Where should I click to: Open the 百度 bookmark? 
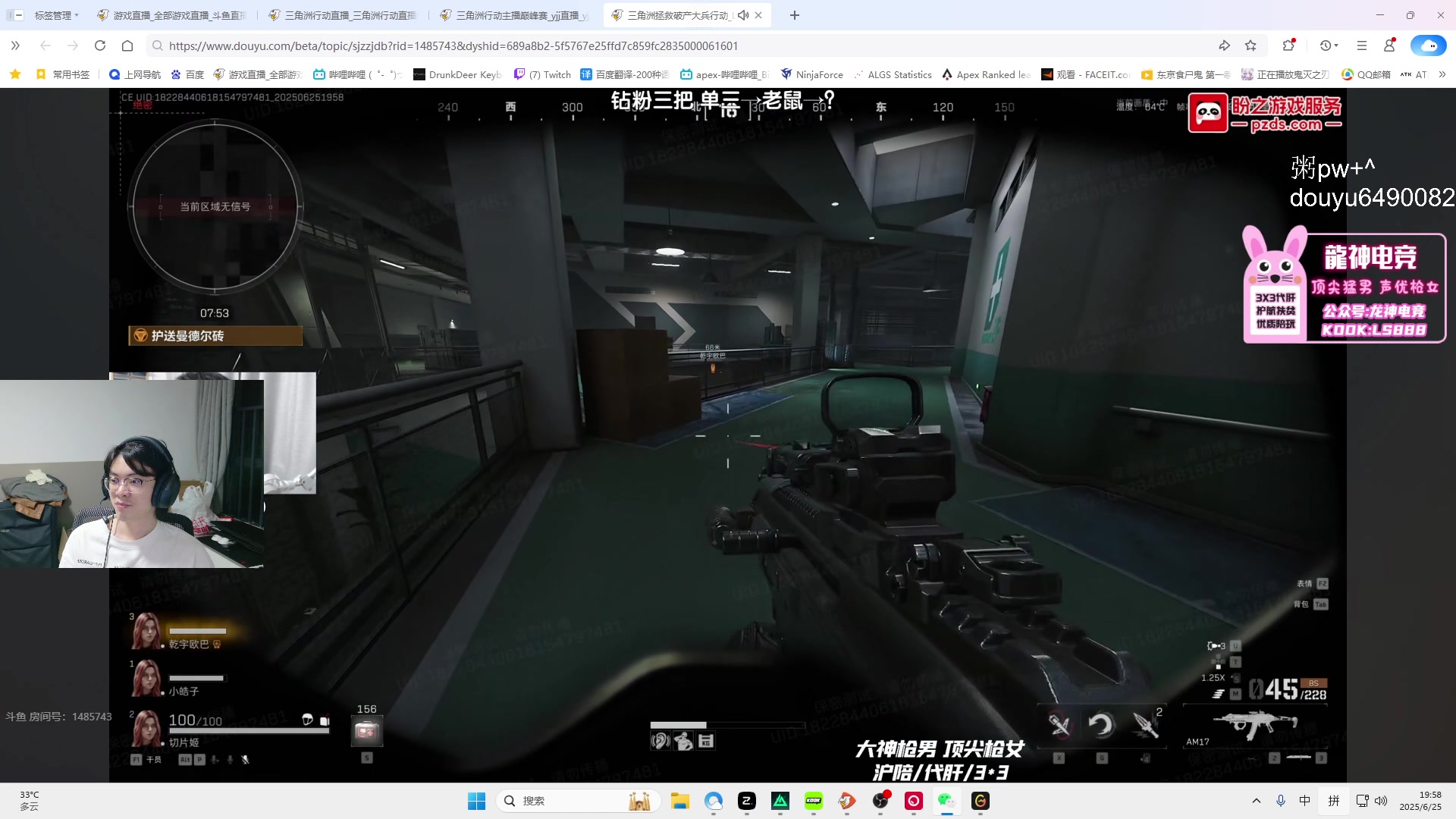[187, 74]
